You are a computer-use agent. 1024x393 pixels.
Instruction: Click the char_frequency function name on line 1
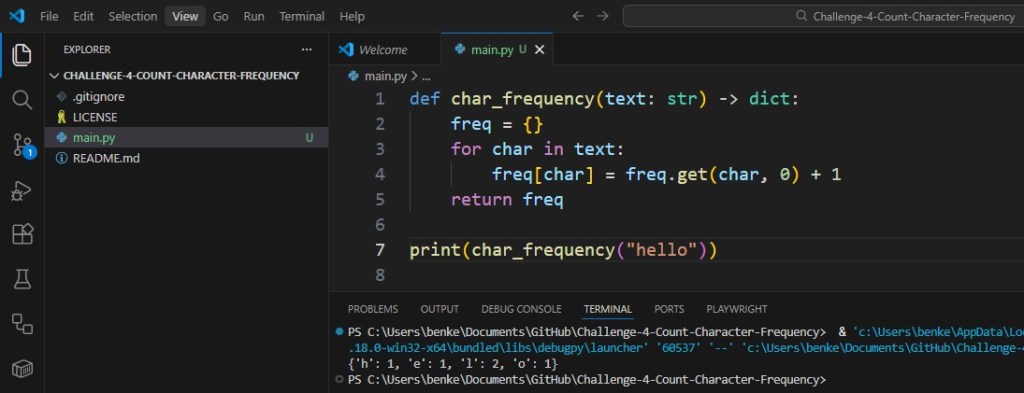[522, 99]
